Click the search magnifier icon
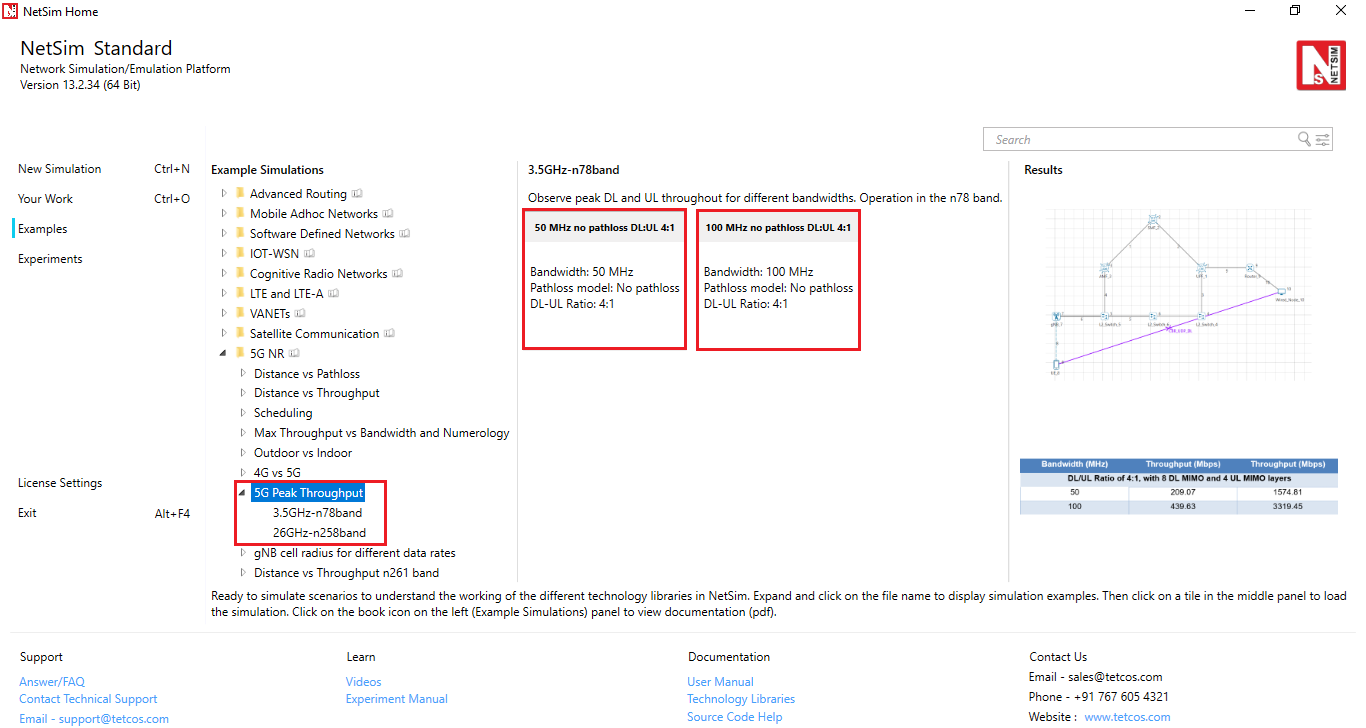This screenshot has height=728, width=1366. click(1304, 139)
